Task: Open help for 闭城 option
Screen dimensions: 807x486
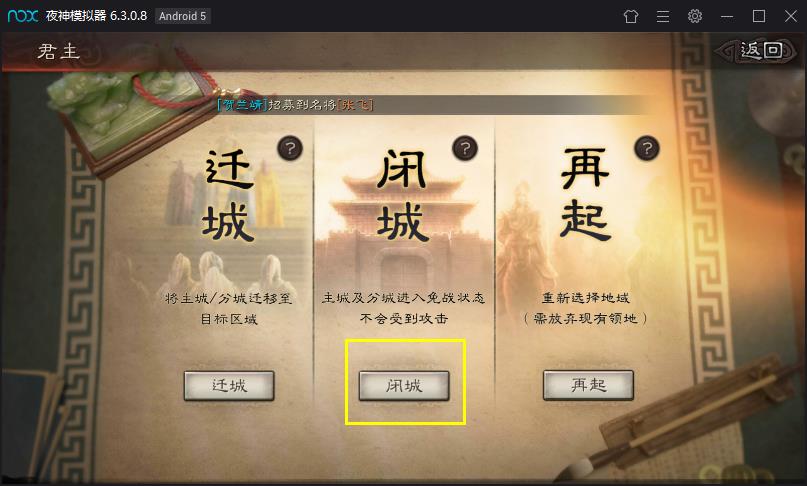Action: click(465, 149)
